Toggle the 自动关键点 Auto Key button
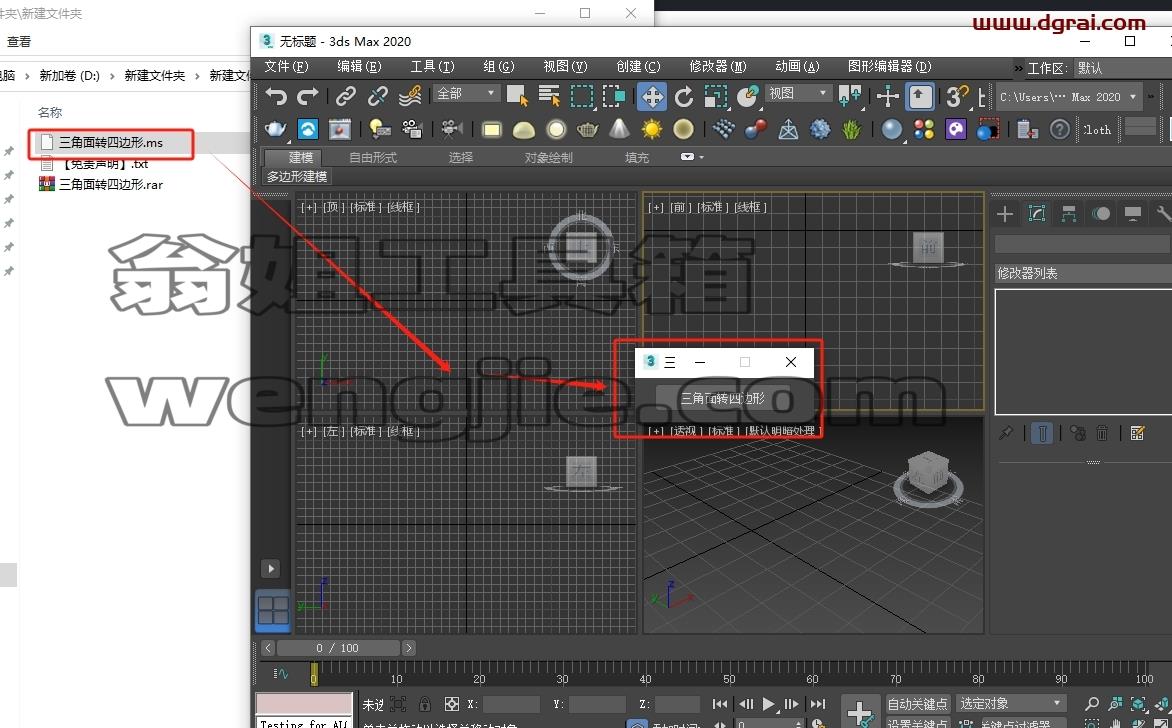Viewport: 1172px width, 728px height. coord(917,703)
